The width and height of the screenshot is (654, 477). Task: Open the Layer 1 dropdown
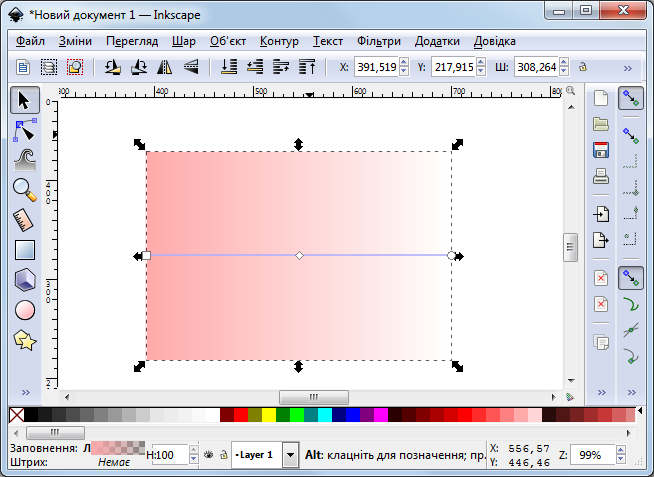pyautogui.click(x=290, y=455)
